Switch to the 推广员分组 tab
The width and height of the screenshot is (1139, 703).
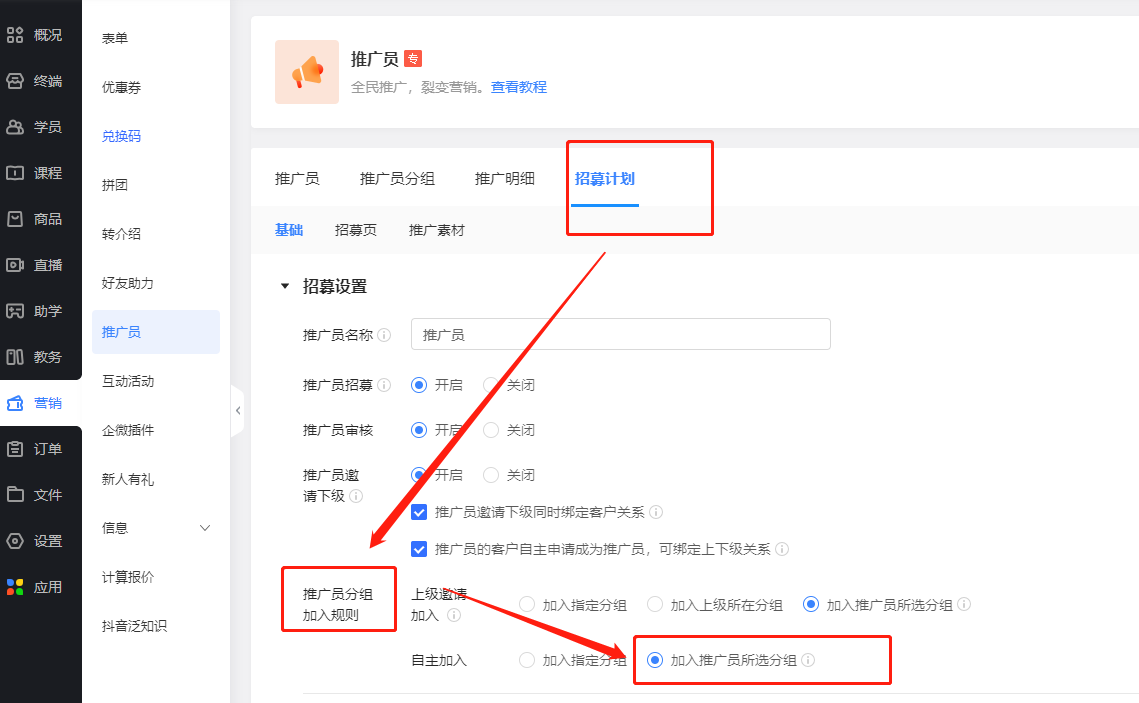tap(397, 179)
